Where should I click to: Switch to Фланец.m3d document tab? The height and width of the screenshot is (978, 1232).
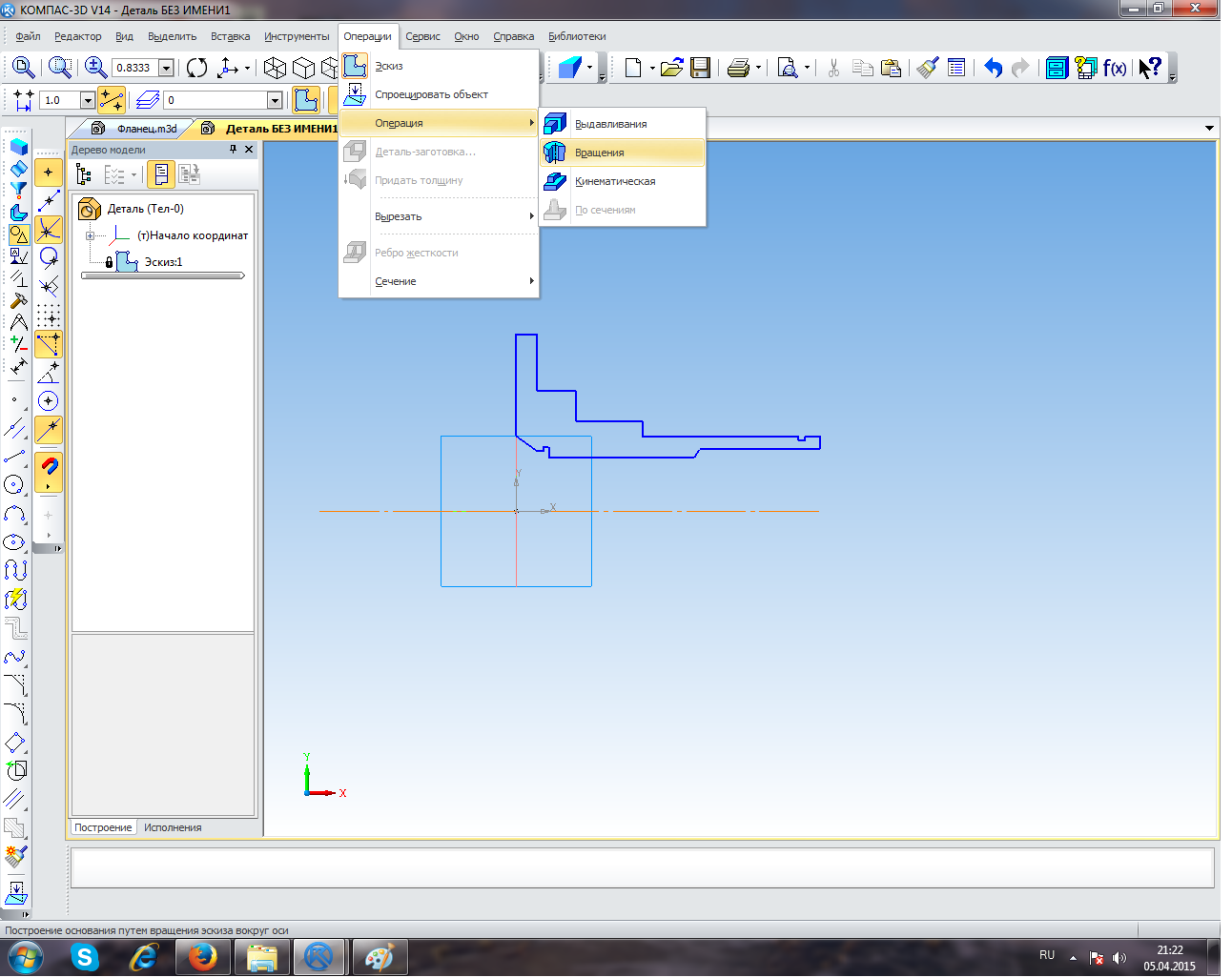pyautogui.click(x=137, y=129)
